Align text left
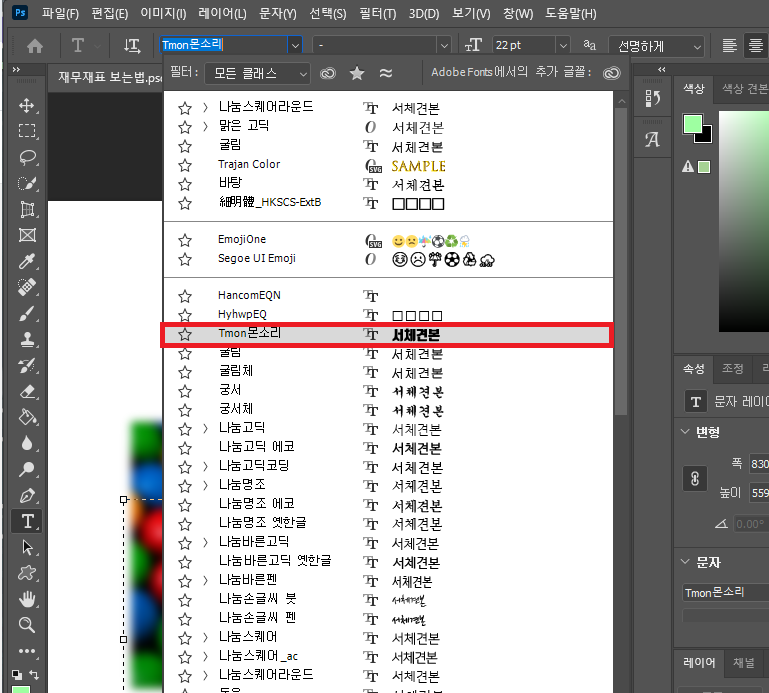Screen dimensions: 769x693 pyautogui.click(x=730, y=46)
